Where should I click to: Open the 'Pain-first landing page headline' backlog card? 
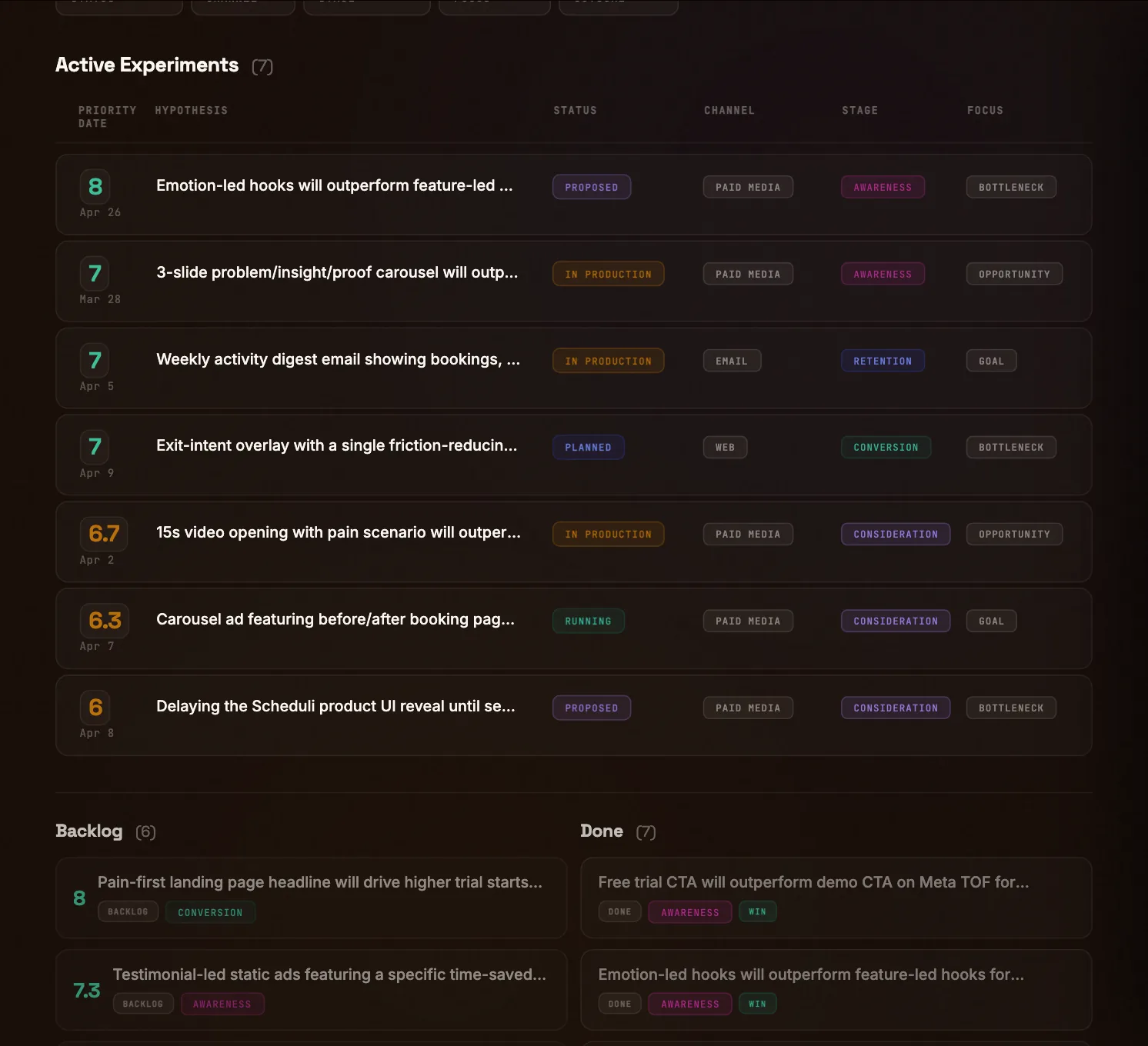[x=311, y=898]
